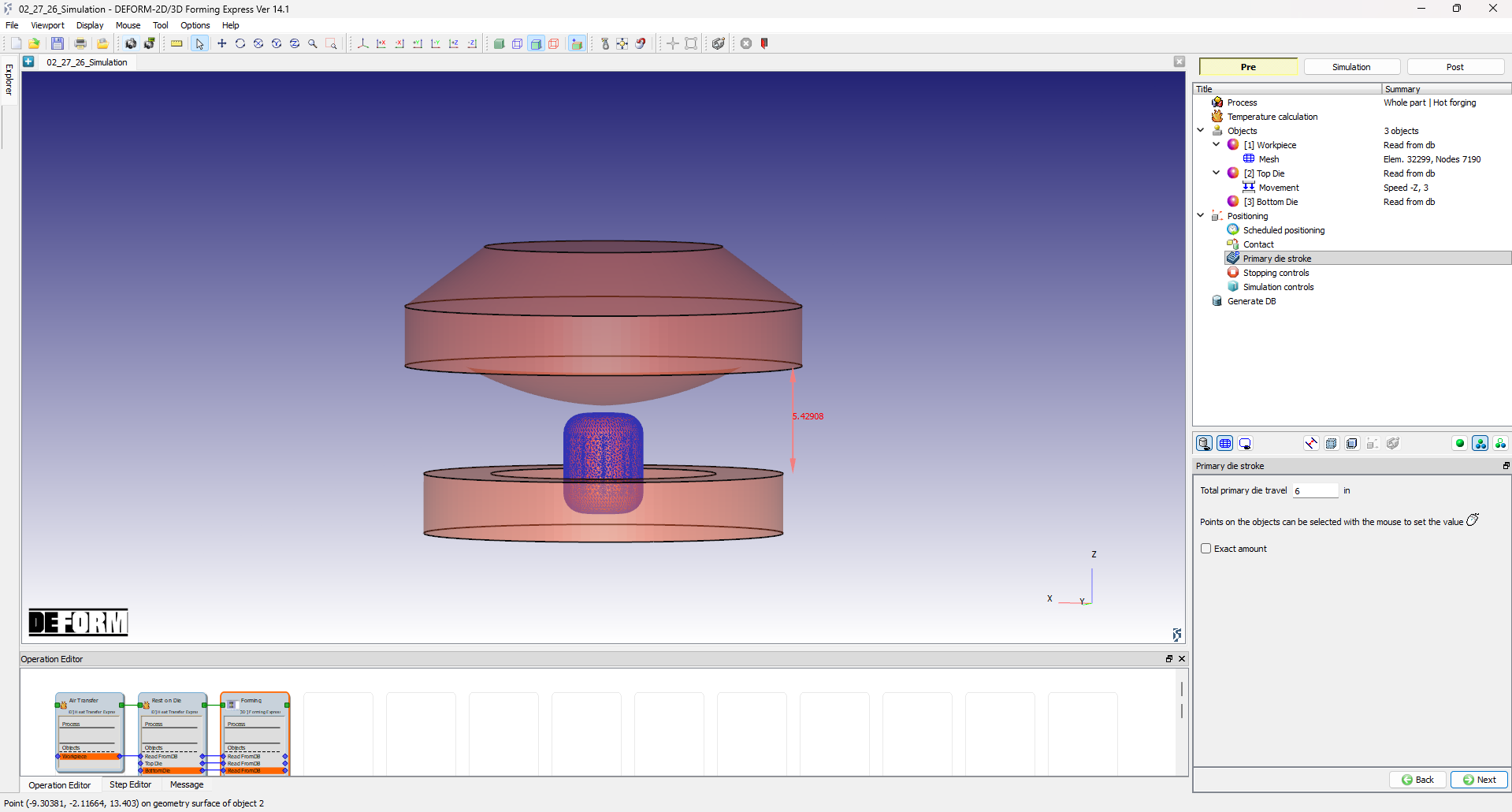Select the Rotate about Z tool
The image size is (1512, 812).
pos(295,43)
